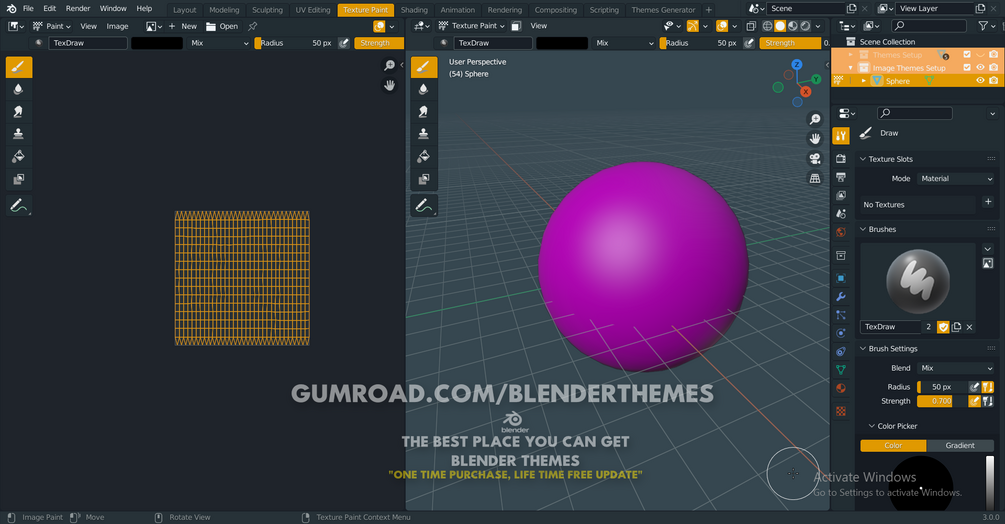Click the zoom magnifier in the 3D viewport

(815, 119)
